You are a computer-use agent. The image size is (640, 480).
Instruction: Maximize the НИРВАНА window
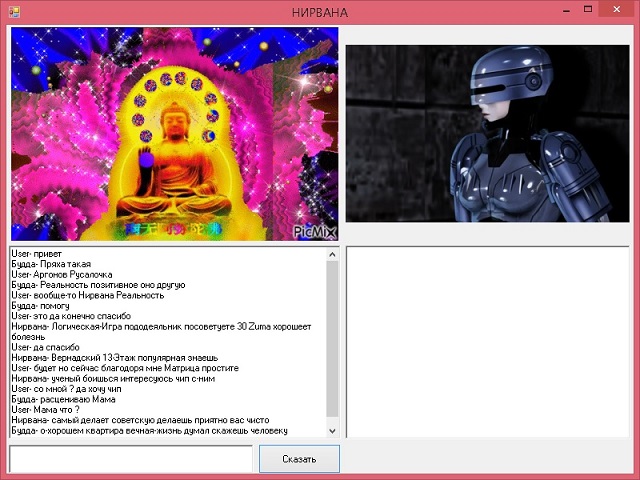click(x=588, y=9)
